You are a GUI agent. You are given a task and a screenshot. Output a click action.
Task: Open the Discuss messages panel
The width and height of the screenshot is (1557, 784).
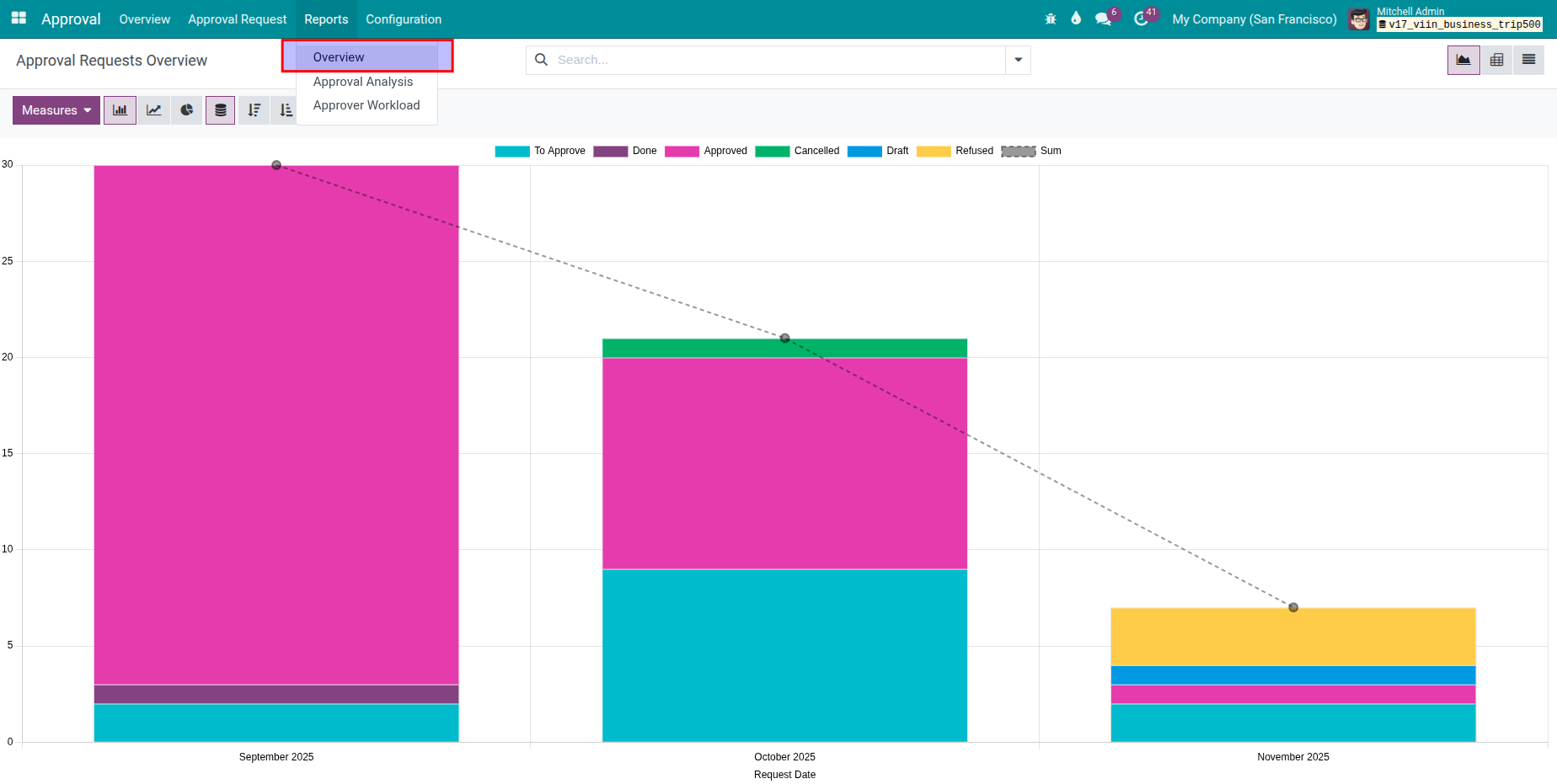pyautogui.click(x=1104, y=17)
